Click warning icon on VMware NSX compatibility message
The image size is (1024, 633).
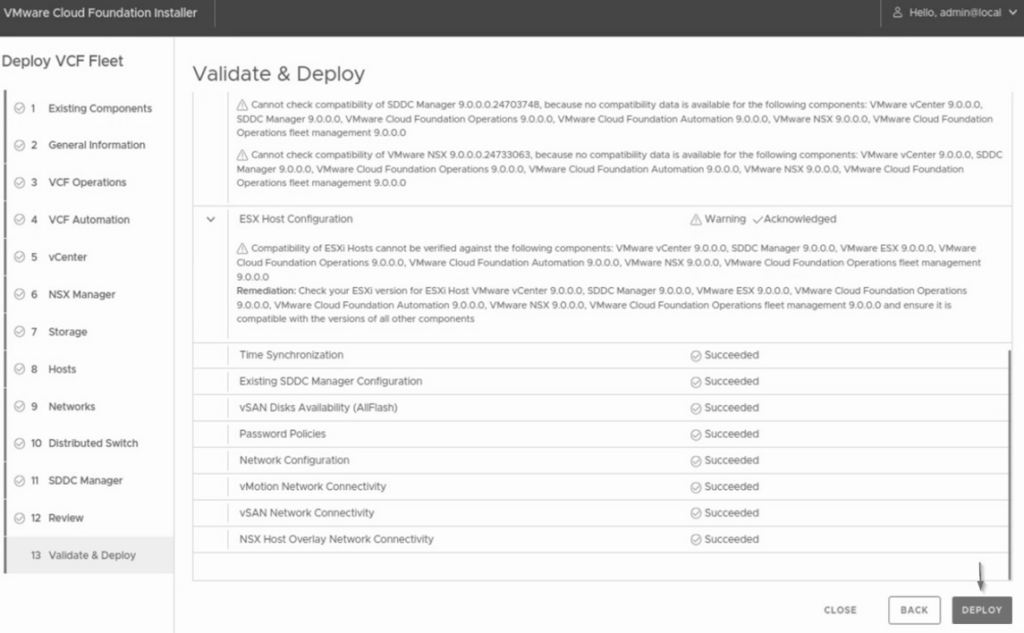coord(242,155)
